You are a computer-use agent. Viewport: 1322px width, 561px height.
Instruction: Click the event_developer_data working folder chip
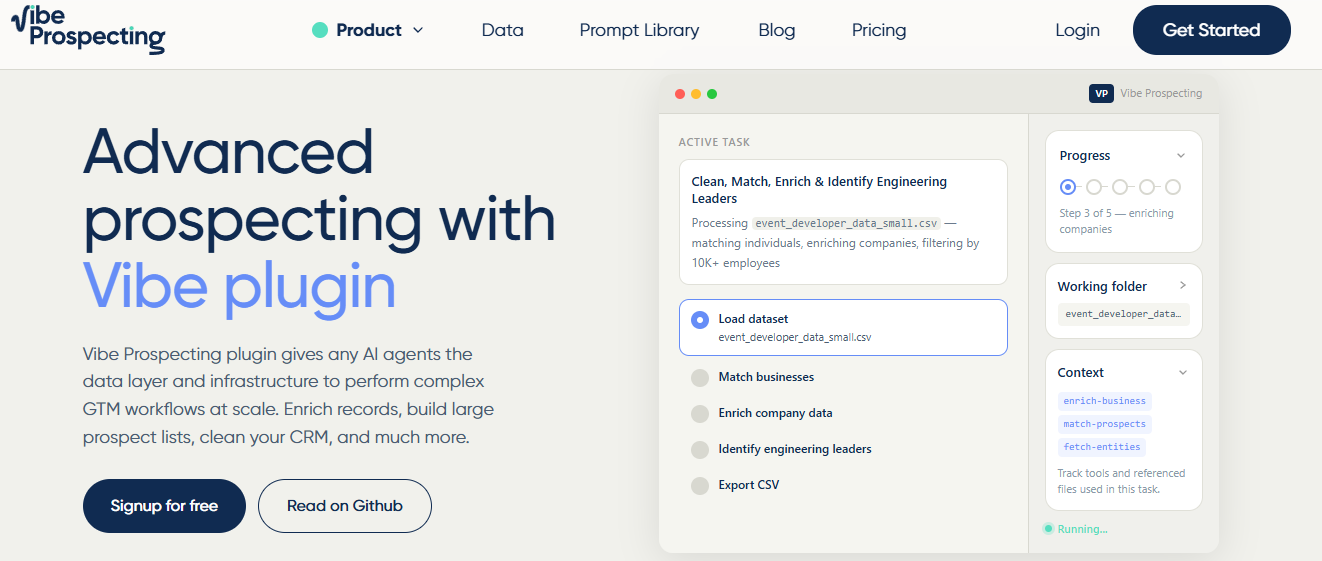pos(1124,314)
